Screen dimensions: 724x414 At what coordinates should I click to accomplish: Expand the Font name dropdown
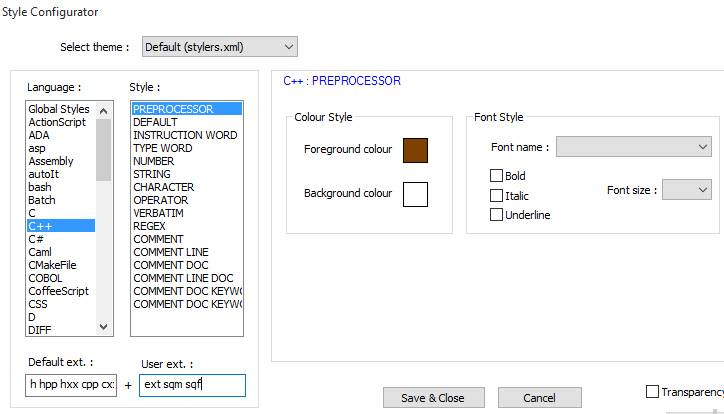(633, 147)
